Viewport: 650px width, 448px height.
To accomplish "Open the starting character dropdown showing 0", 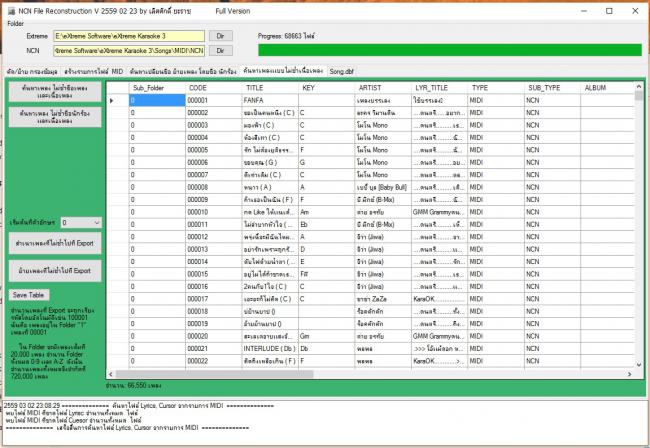I will [x=81, y=223].
